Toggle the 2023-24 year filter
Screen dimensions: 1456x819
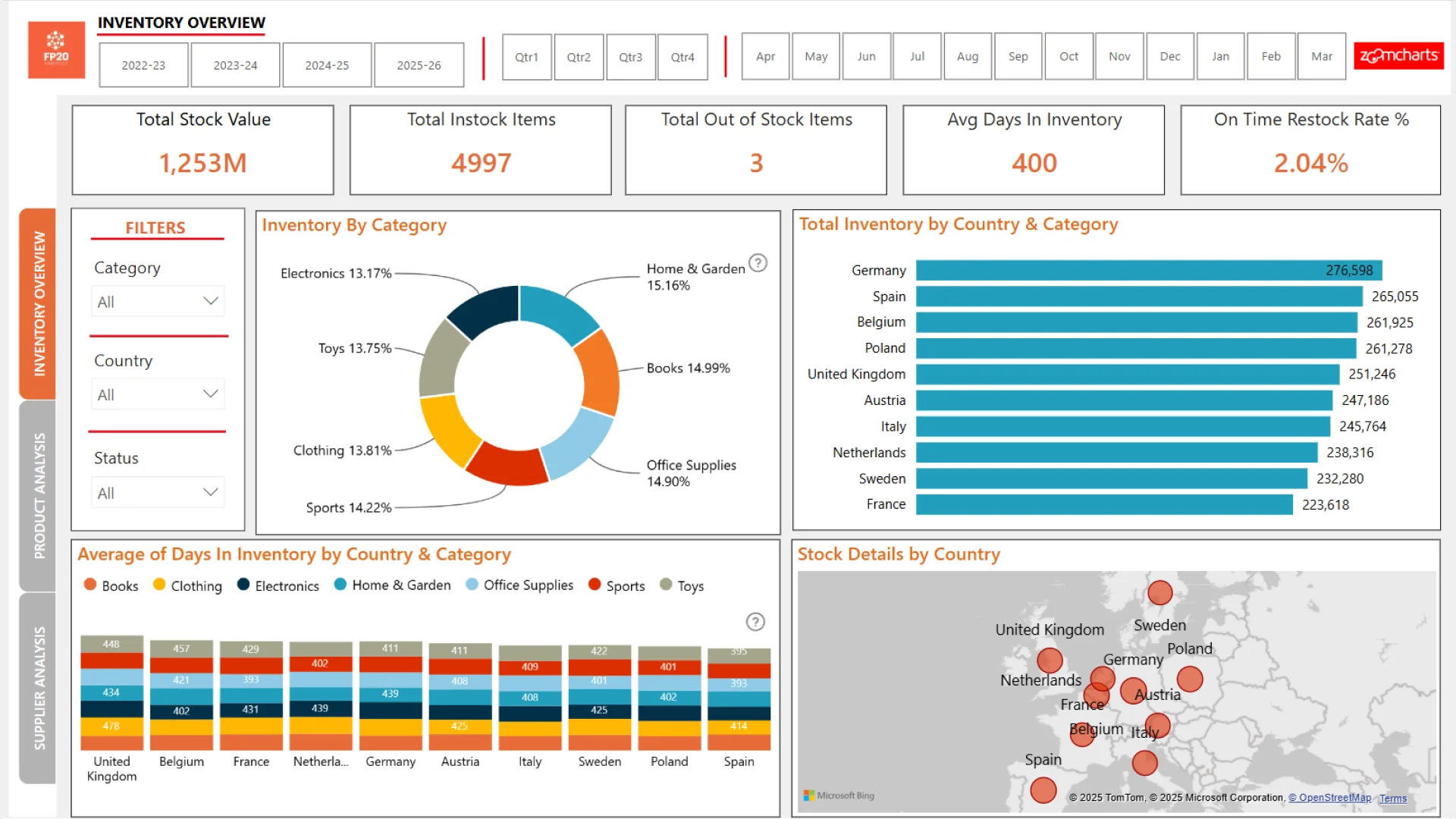235,65
